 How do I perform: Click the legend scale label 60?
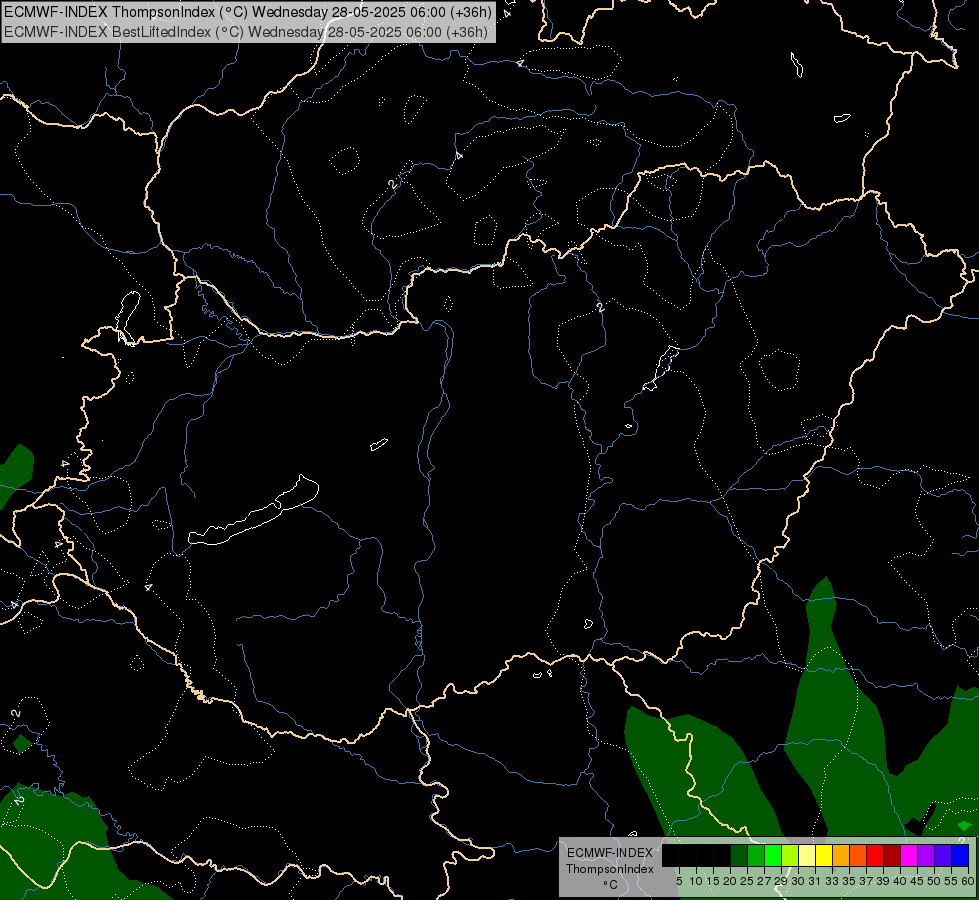[x=967, y=881]
